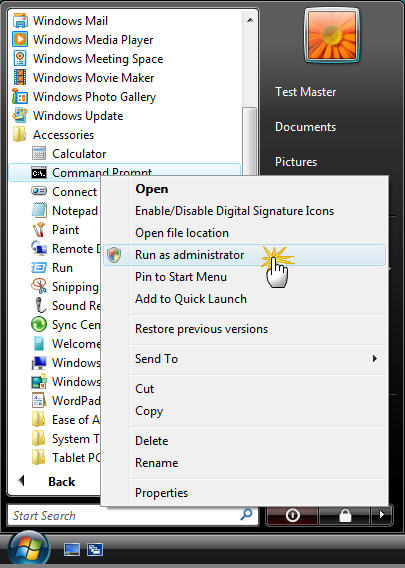The width and height of the screenshot is (405, 568).
Task: Click the Snipping Tool scissors icon
Action: (39, 286)
